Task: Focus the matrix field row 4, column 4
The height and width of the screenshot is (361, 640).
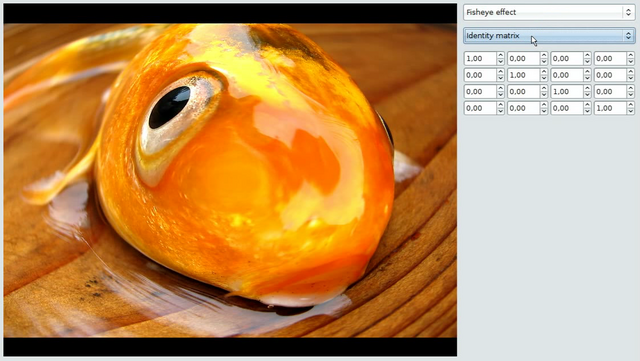Action: coord(610,108)
